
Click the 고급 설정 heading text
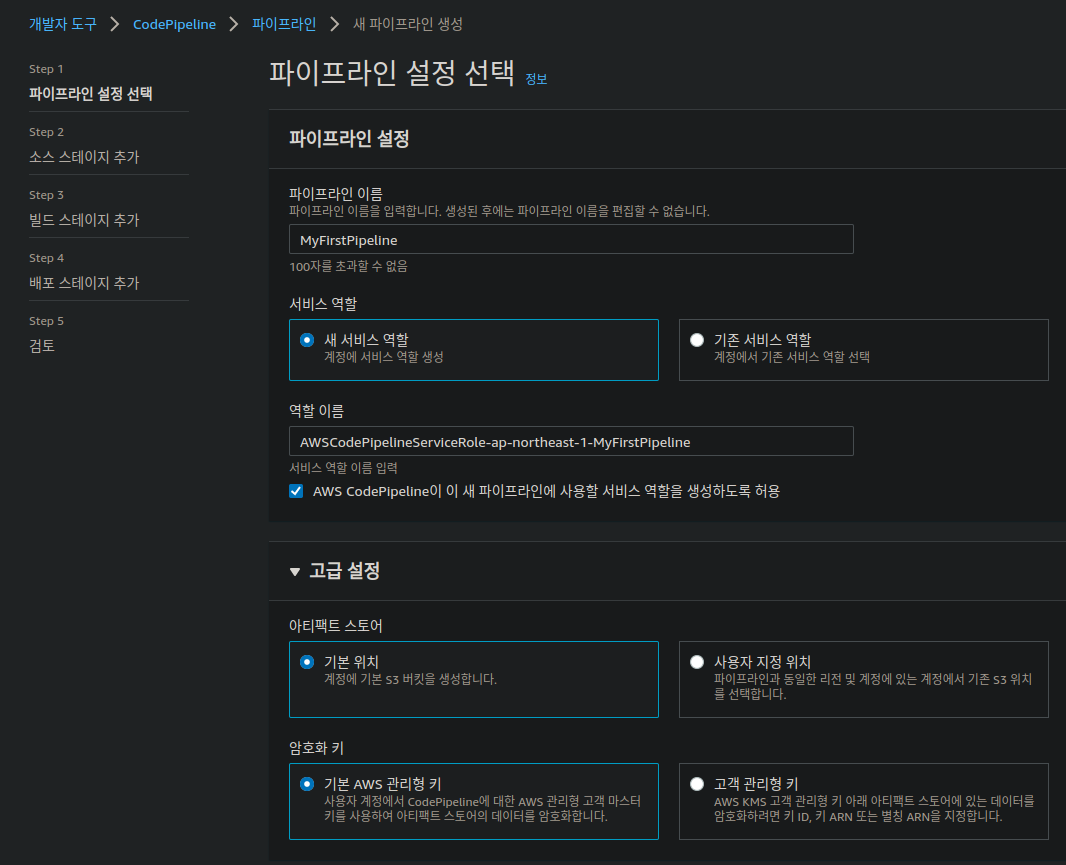[344, 571]
